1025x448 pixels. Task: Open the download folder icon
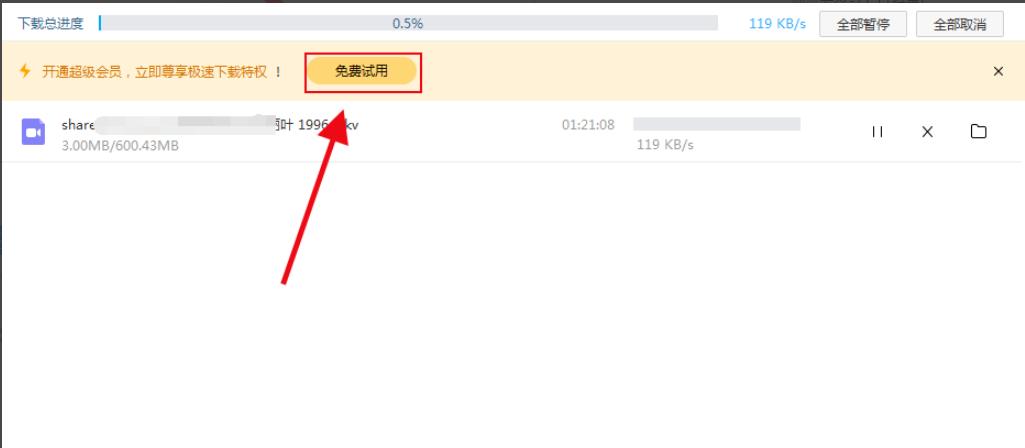978,131
